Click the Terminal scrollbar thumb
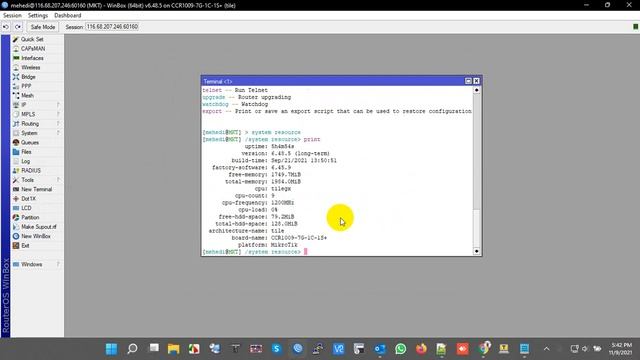This screenshot has height=360, width=640. (476, 230)
